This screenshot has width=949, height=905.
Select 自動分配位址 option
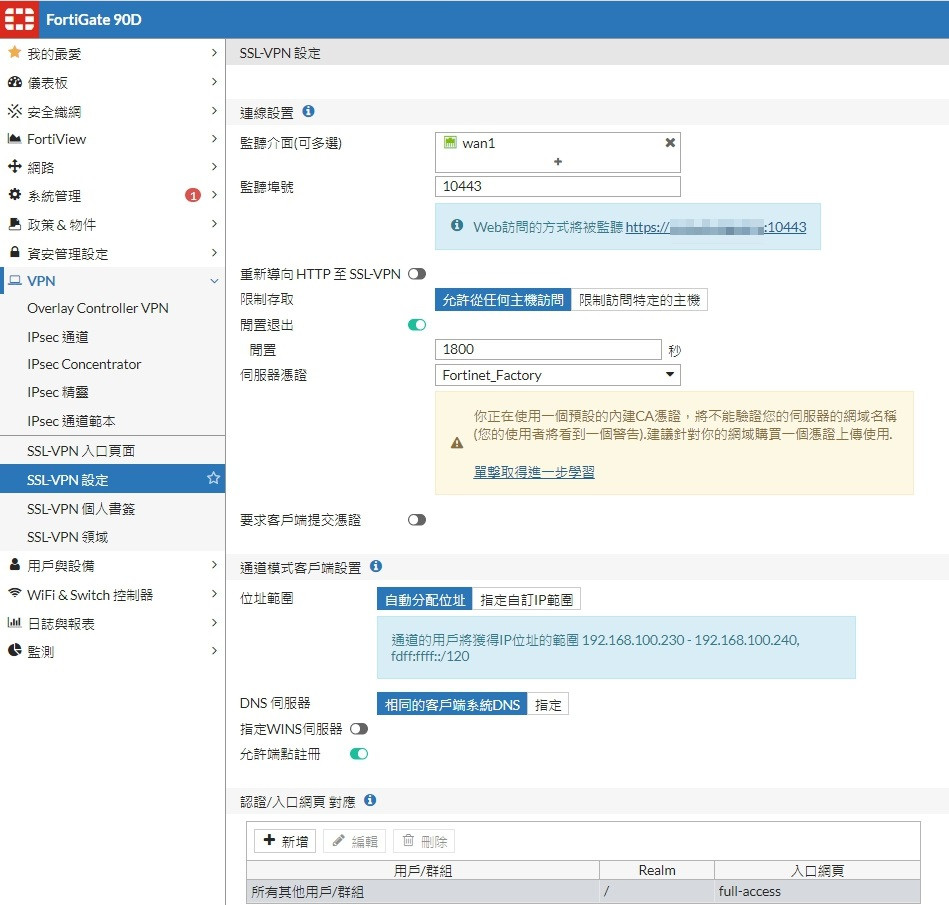coord(425,599)
